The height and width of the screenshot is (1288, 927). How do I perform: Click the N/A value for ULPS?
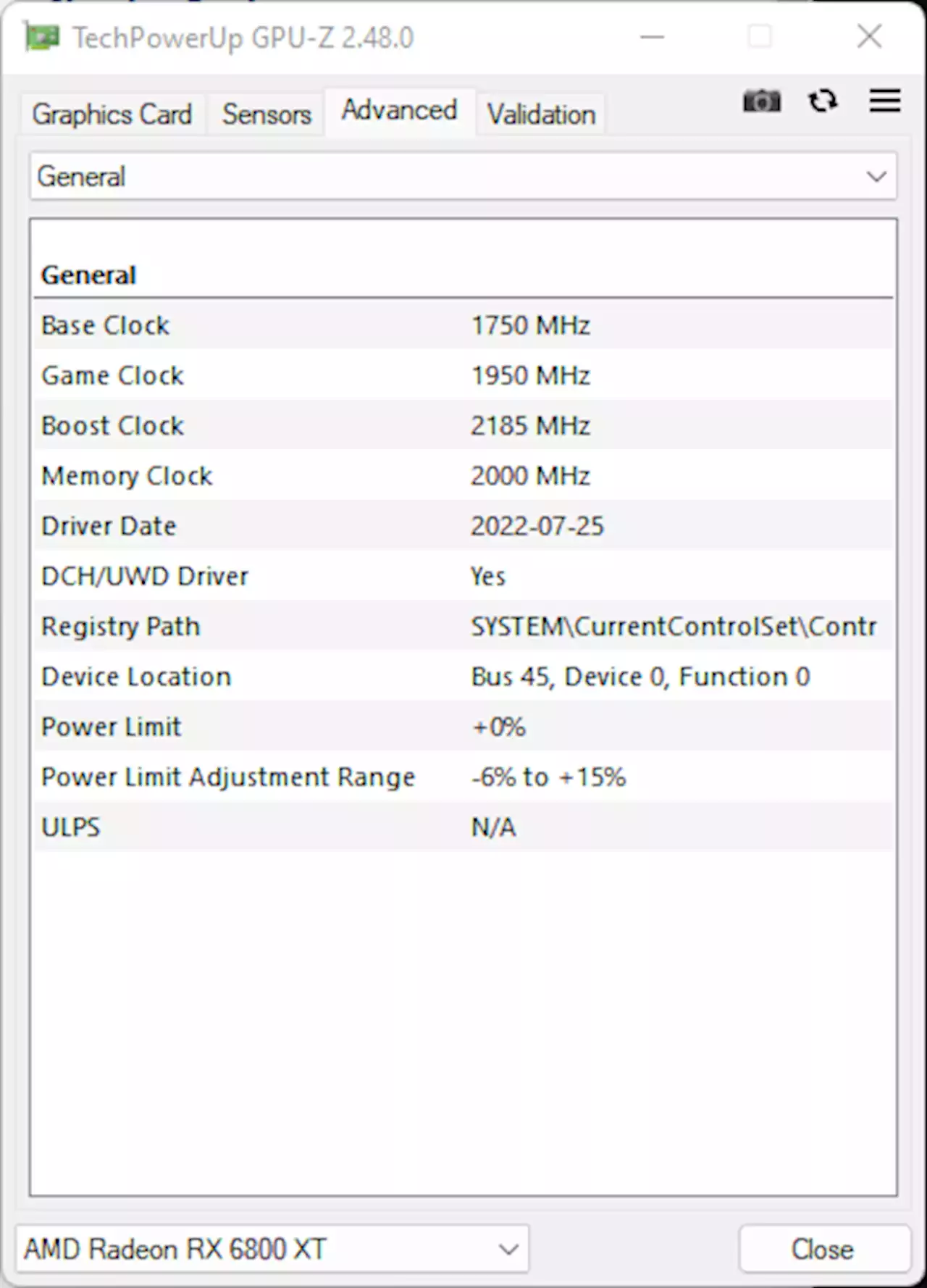493,827
